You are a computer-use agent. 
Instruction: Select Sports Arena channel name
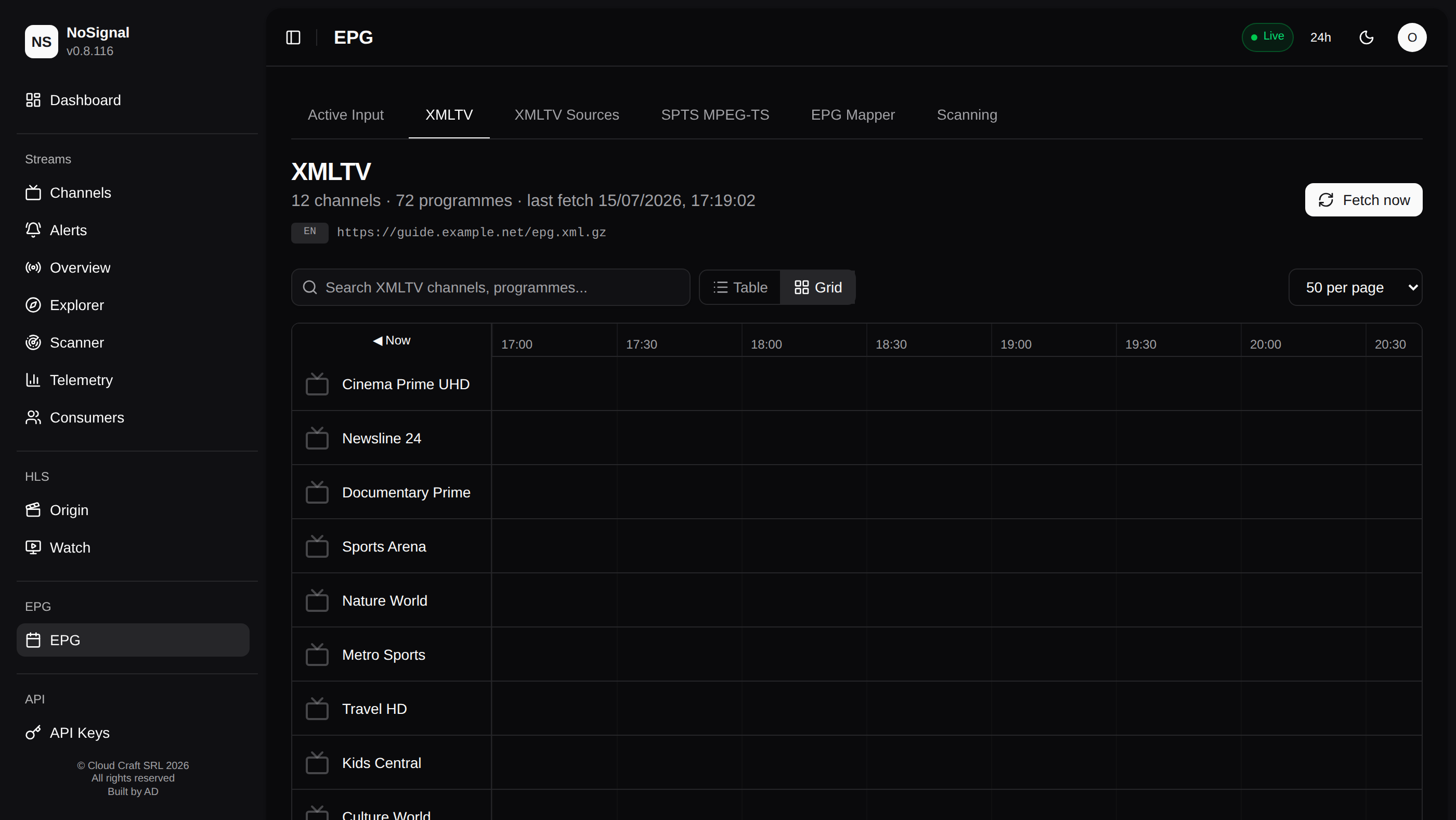[384, 547]
